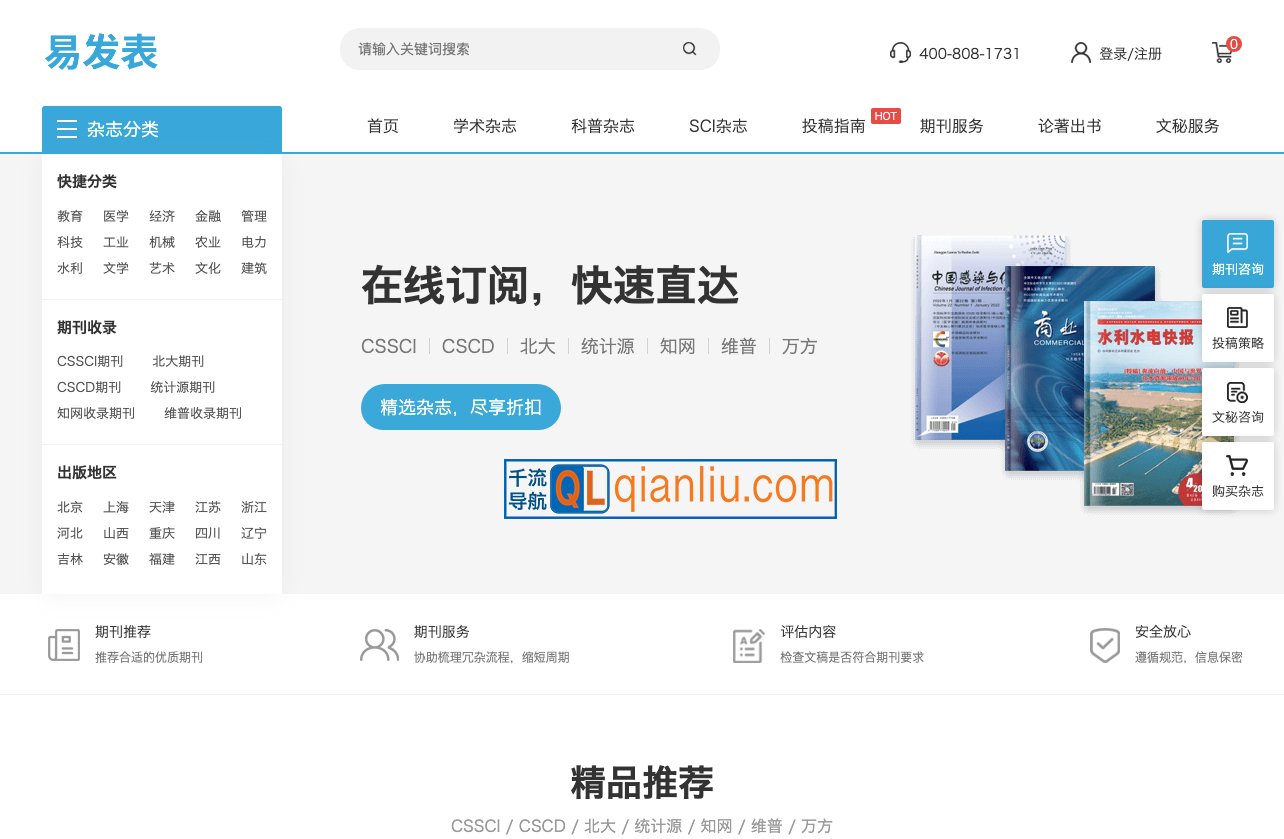Click the 水利水电快报 magazine cover
Image resolution: width=1284 pixels, height=839 pixels.
[1139, 420]
